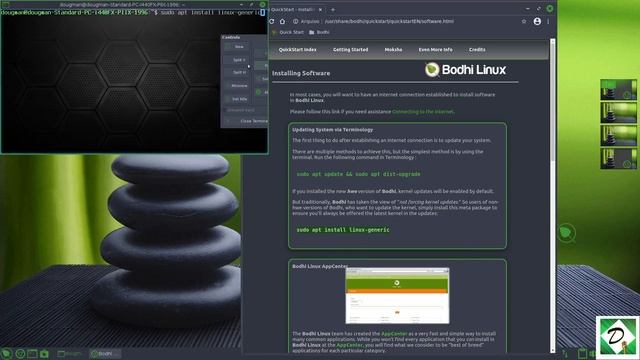Open the browser profile account icon

(x=537, y=21)
